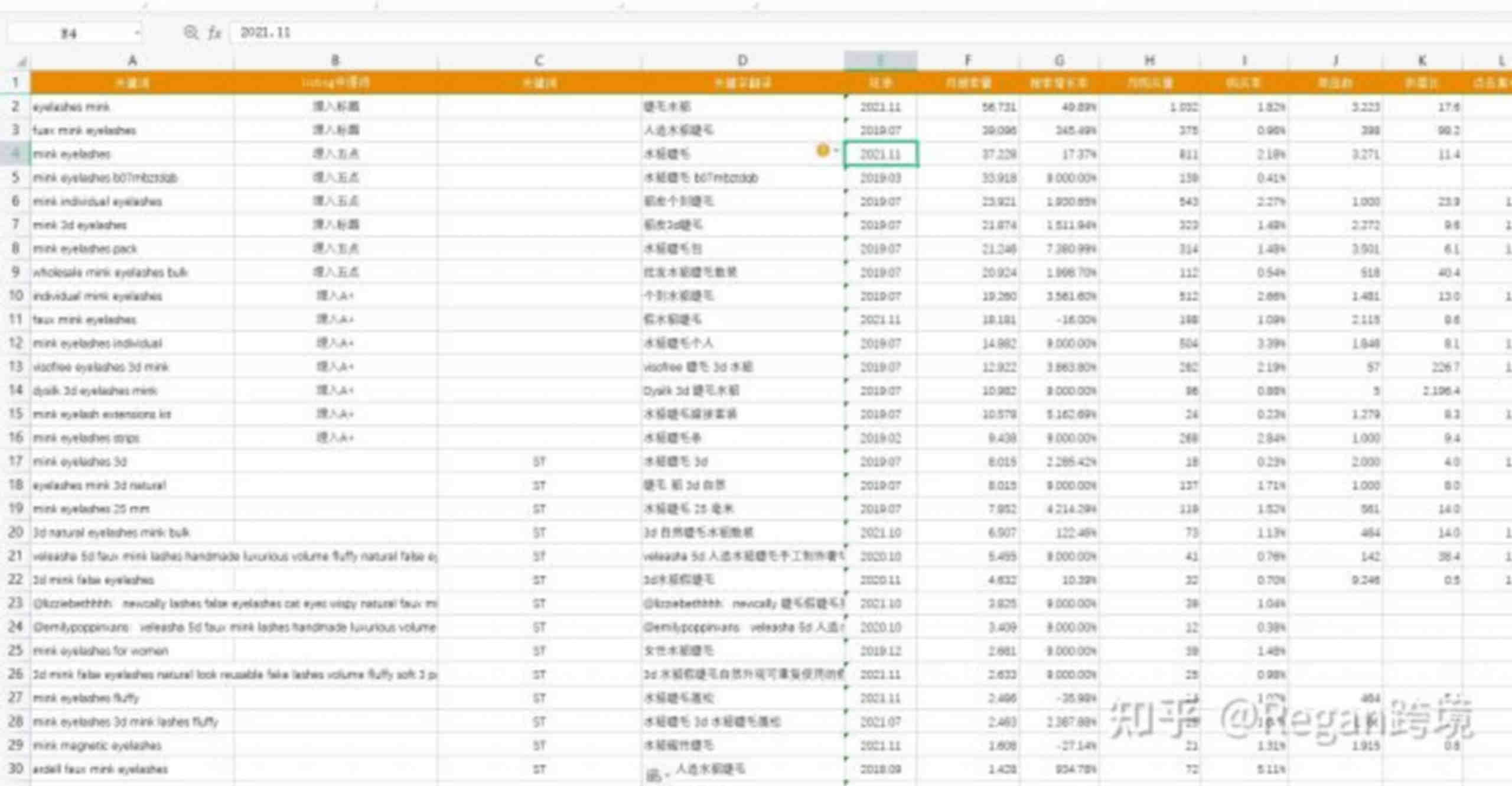Click cell 'mink individual eyelashes' in row 6

(x=132, y=201)
